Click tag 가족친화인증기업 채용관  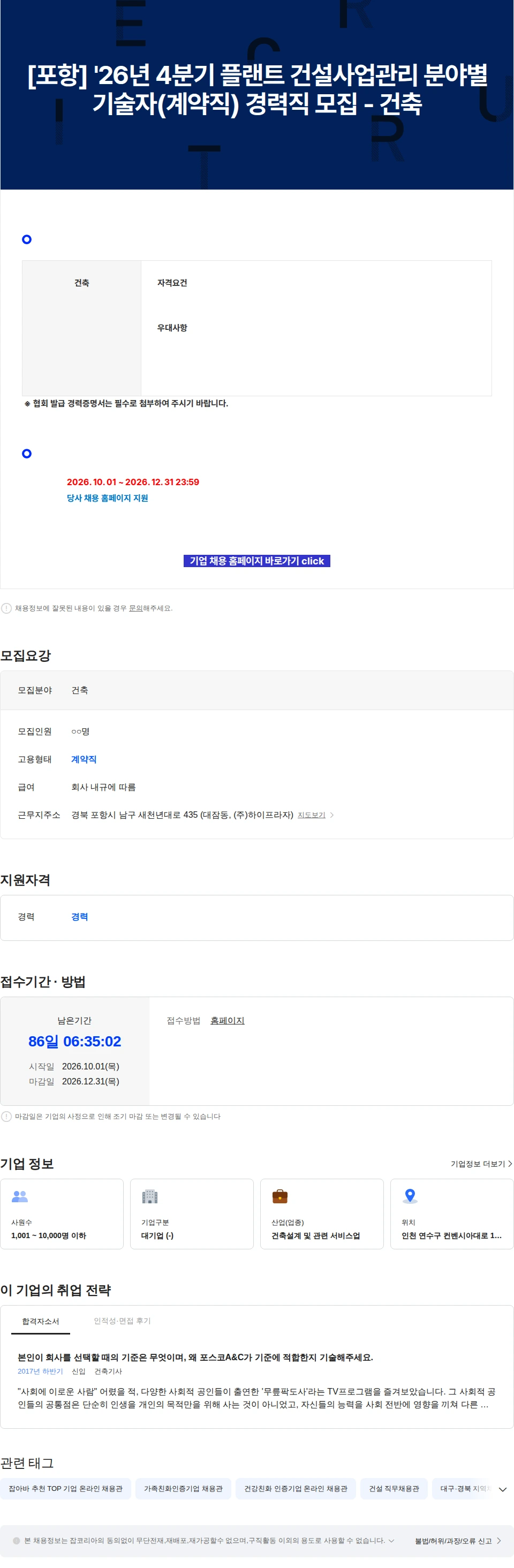[183, 1488]
